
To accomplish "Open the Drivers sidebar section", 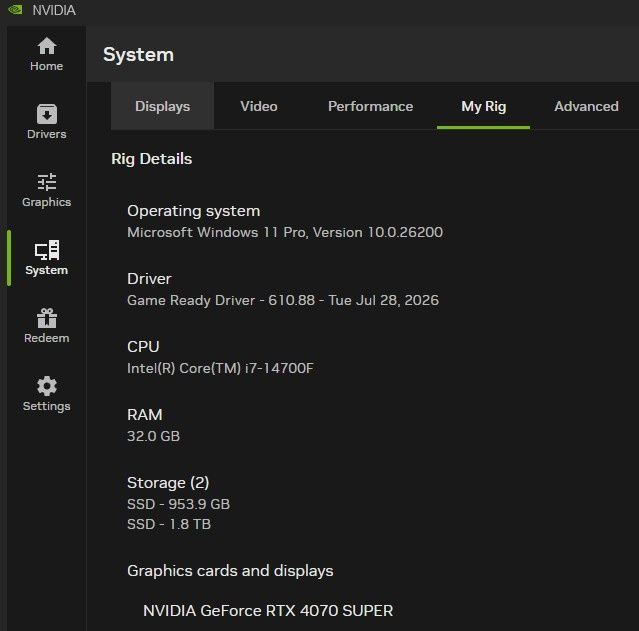I will pos(46,121).
